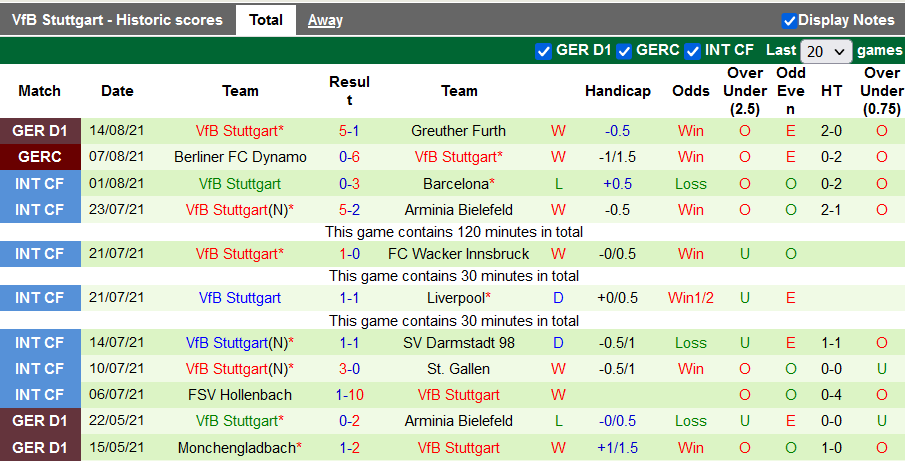Open the Greuther Furth team link
Screen dimensions: 905x461
pyautogui.click(x=458, y=131)
